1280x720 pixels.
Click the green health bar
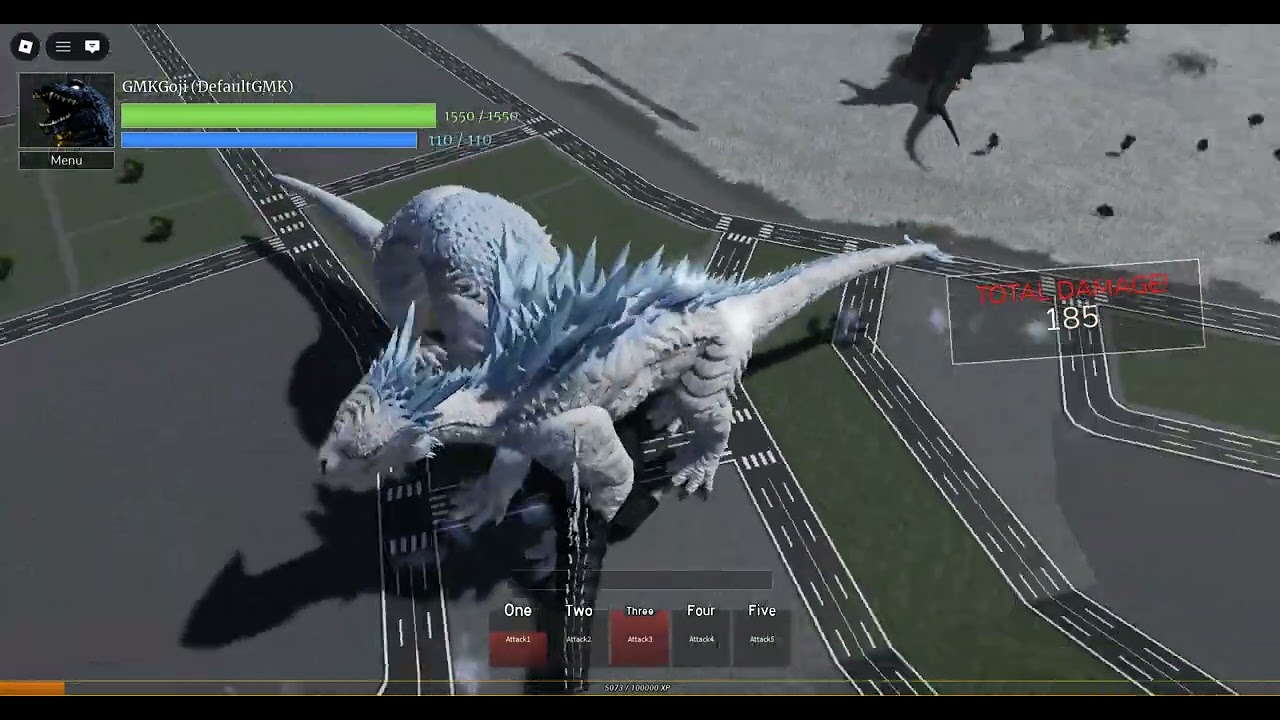coord(279,116)
